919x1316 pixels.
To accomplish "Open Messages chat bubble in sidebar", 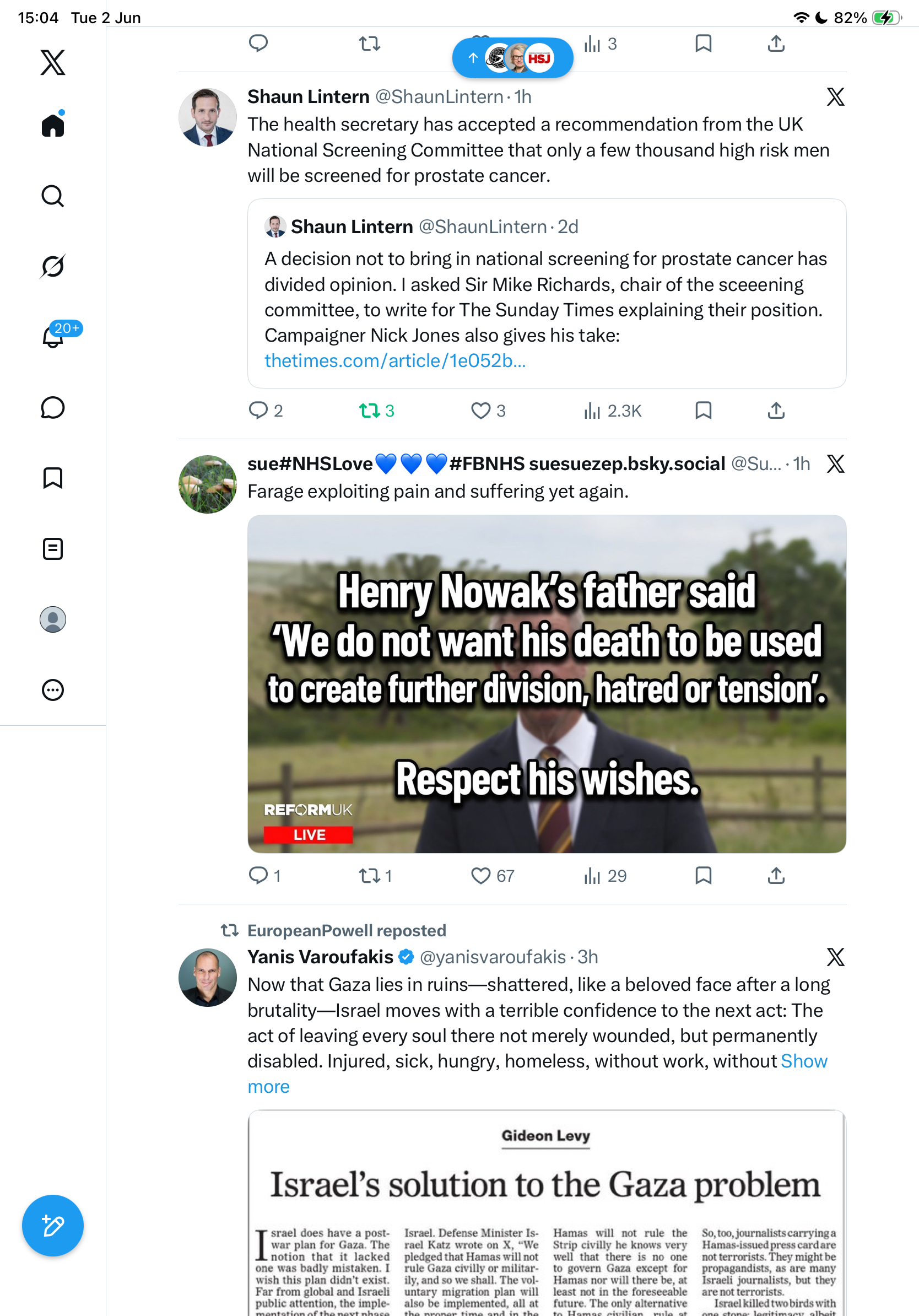I will click(x=53, y=407).
